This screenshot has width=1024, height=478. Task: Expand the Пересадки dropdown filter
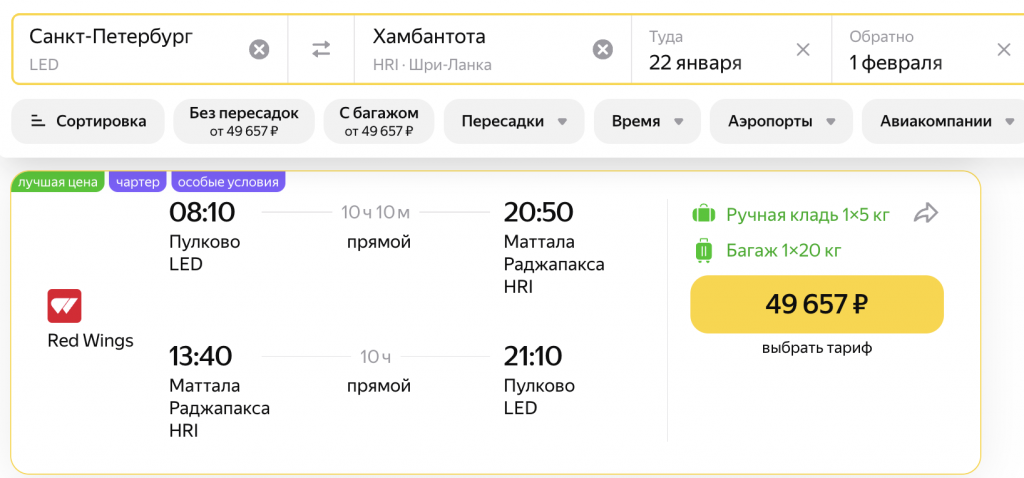pos(514,121)
